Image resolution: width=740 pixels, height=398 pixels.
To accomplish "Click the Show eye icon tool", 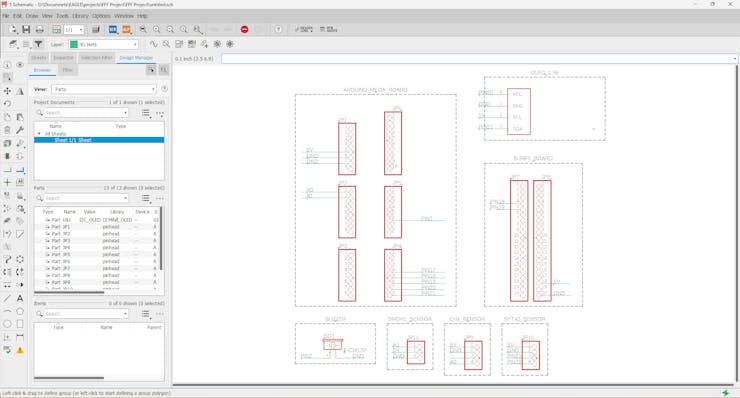I will click(x=20, y=65).
